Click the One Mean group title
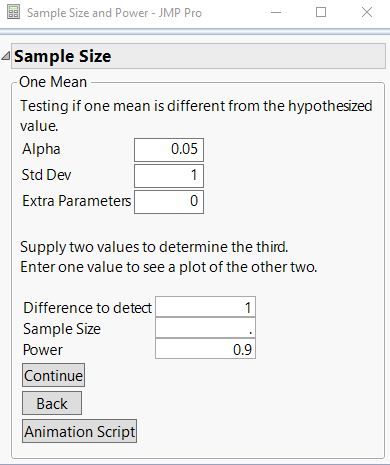The height and width of the screenshot is (465, 390). point(53,82)
